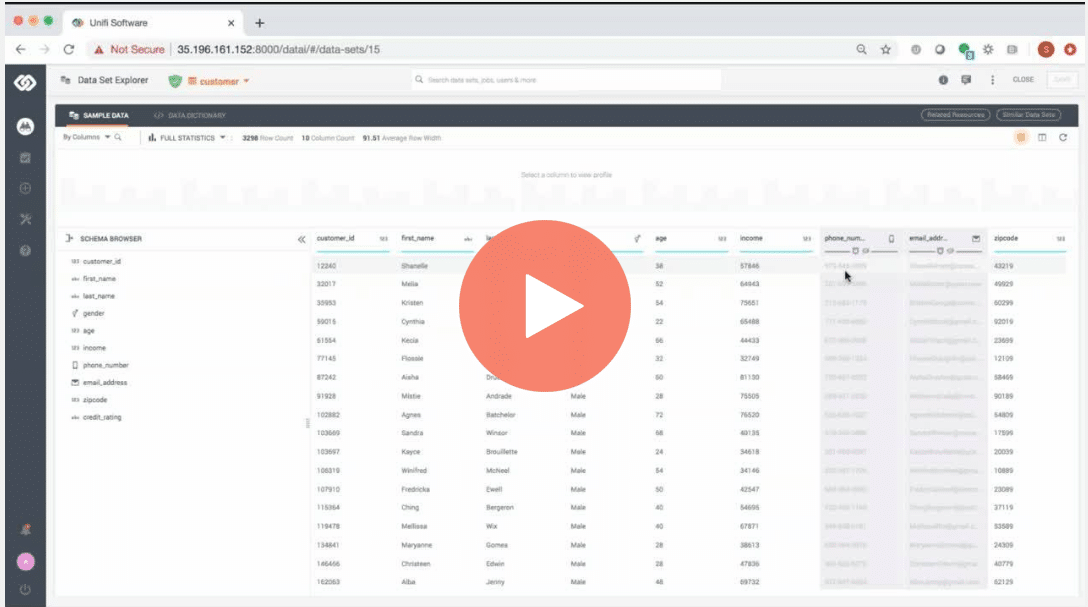
Task: Click the phone icon on phone_number column header
Action: tap(892, 238)
